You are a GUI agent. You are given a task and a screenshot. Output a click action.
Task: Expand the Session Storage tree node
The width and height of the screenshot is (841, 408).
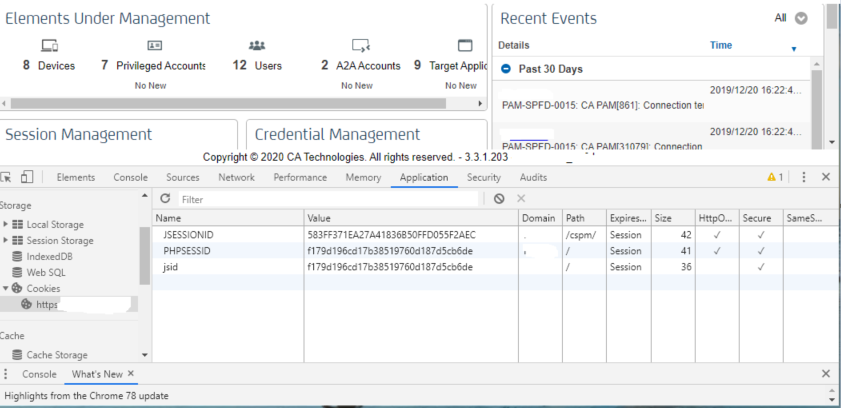click(6, 240)
